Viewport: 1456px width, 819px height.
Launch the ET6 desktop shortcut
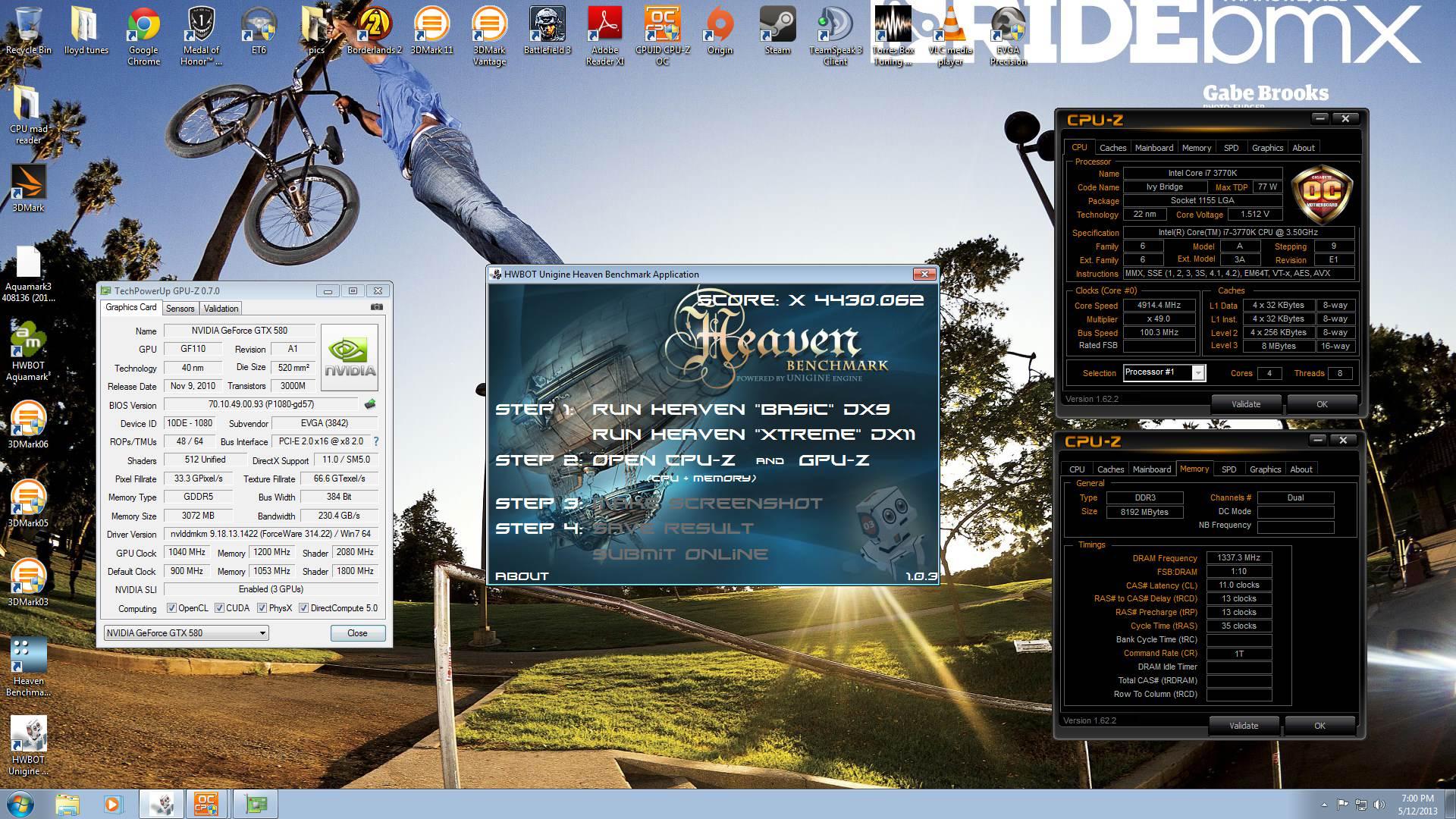(x=259, y=30)
